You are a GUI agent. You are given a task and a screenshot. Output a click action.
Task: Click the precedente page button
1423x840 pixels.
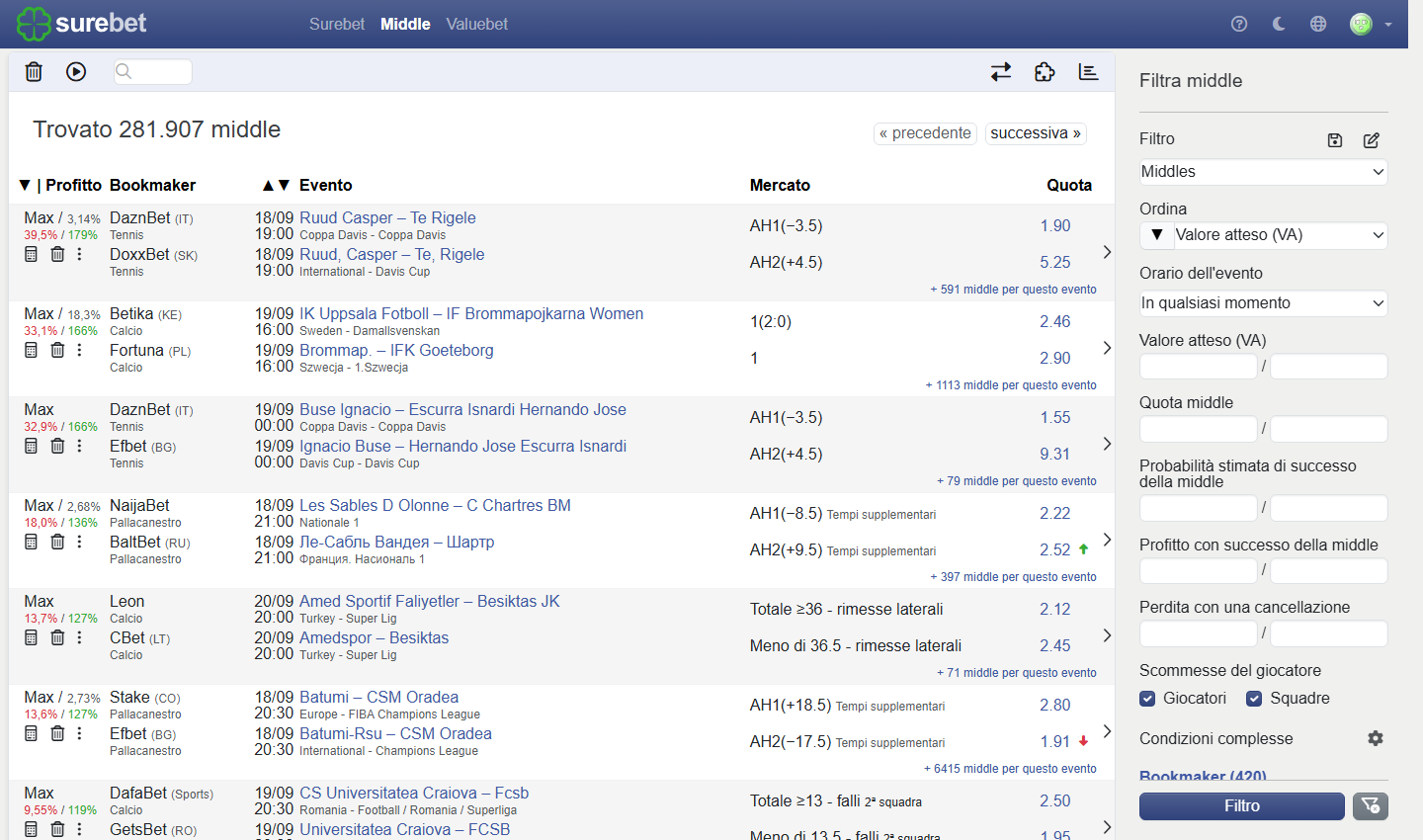(925, 133)
